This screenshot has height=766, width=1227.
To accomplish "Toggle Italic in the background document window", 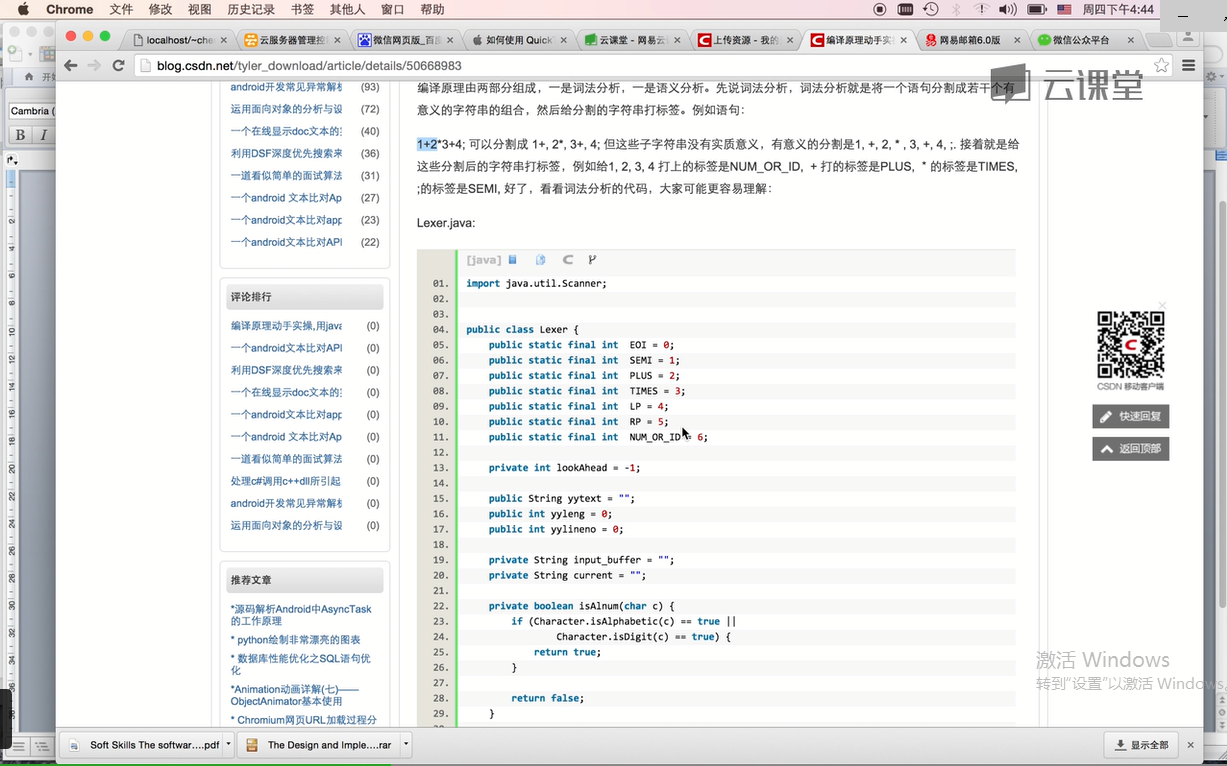I will point(42,135).
